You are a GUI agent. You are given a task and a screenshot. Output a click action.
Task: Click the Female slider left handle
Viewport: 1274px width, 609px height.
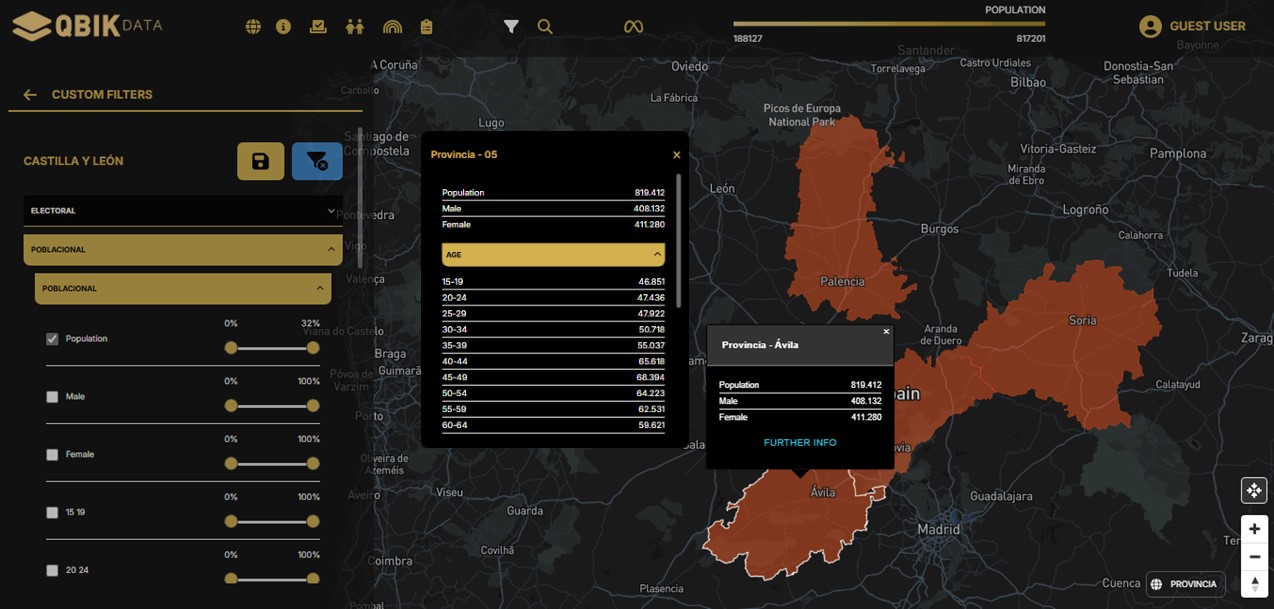(231, 464)
